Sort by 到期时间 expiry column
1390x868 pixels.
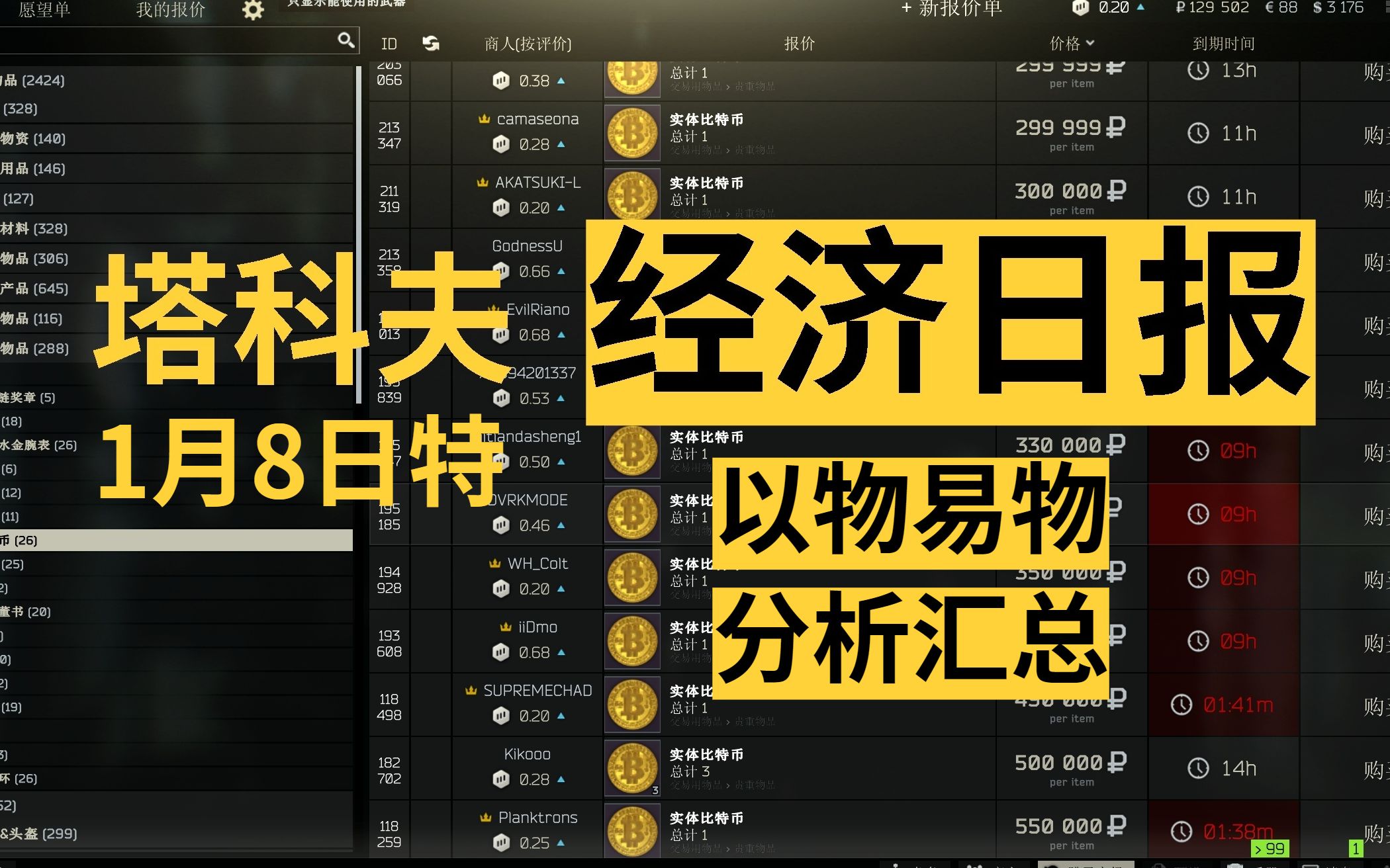click(1223, 44)
